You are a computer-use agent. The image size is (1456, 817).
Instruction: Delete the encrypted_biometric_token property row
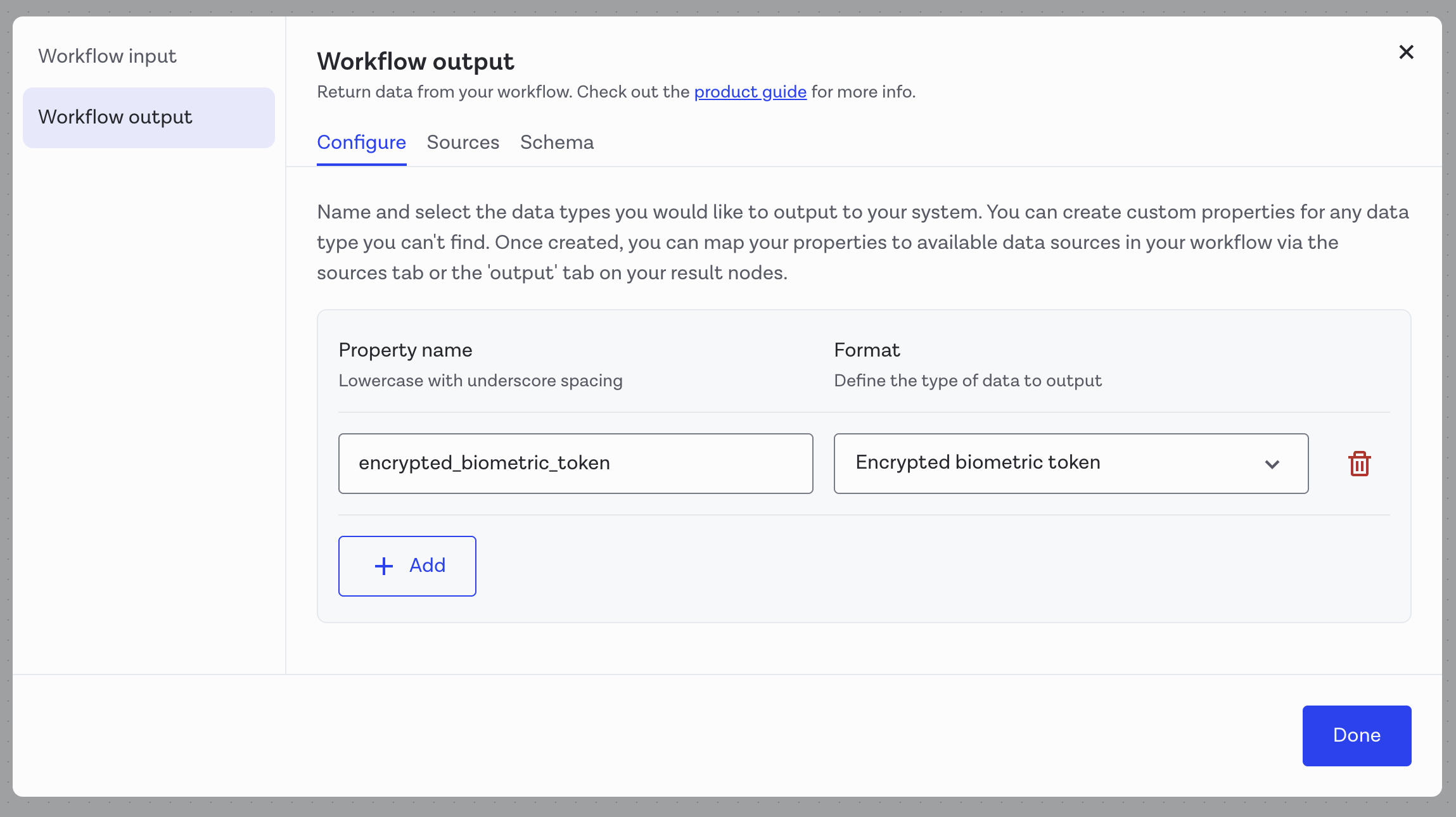[1359, 464]
